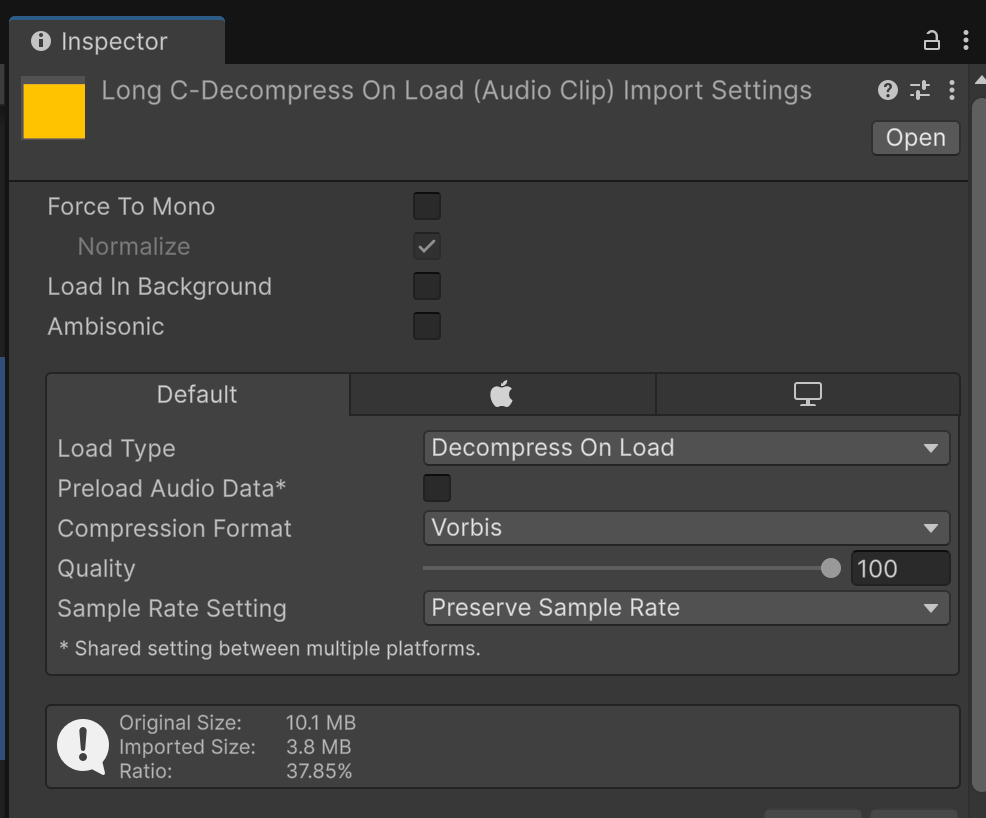
Task: Open the Sample Rate Setting dropdown
Action: [686, 608]
